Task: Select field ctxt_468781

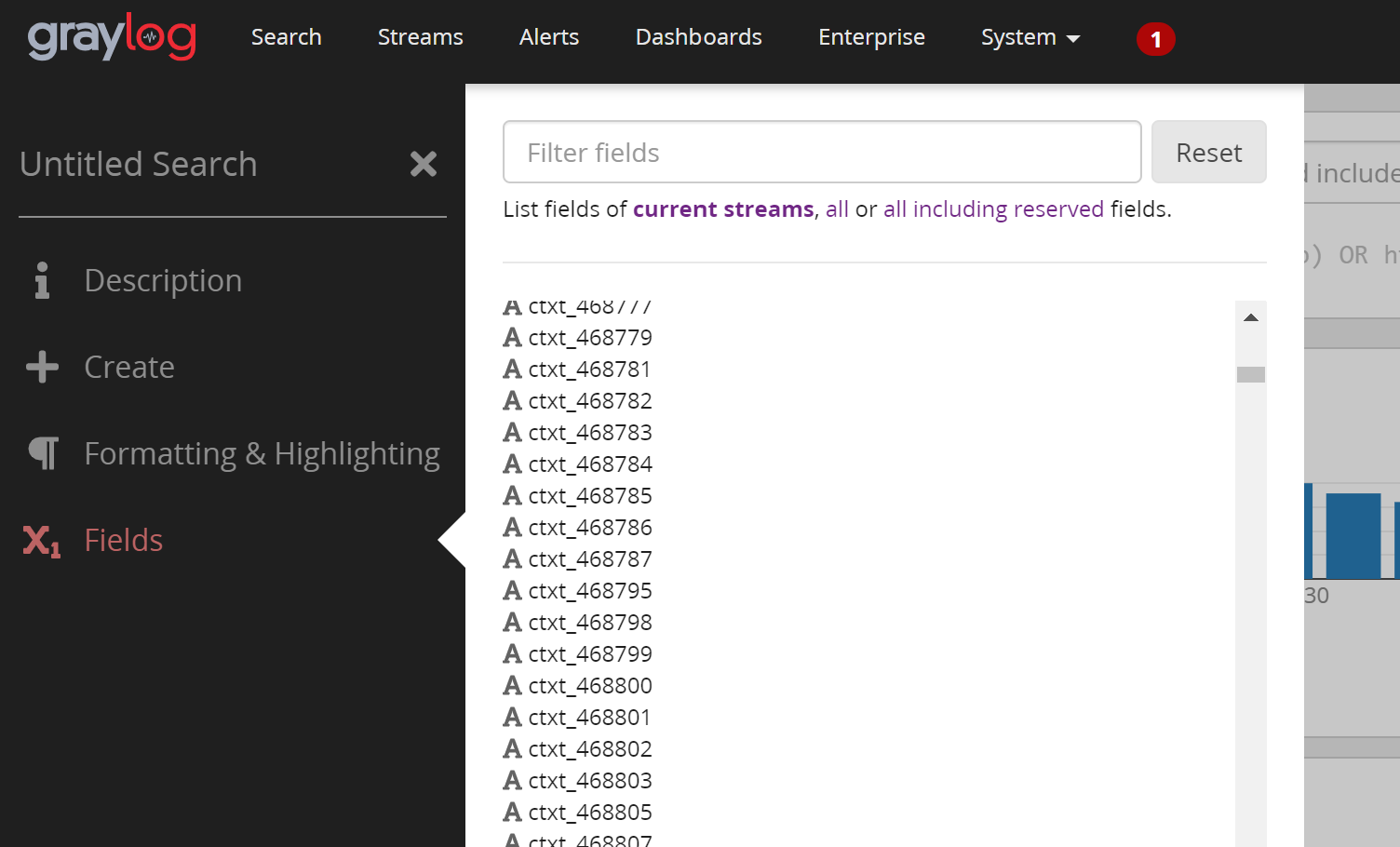Action: (x=589, y=370)
